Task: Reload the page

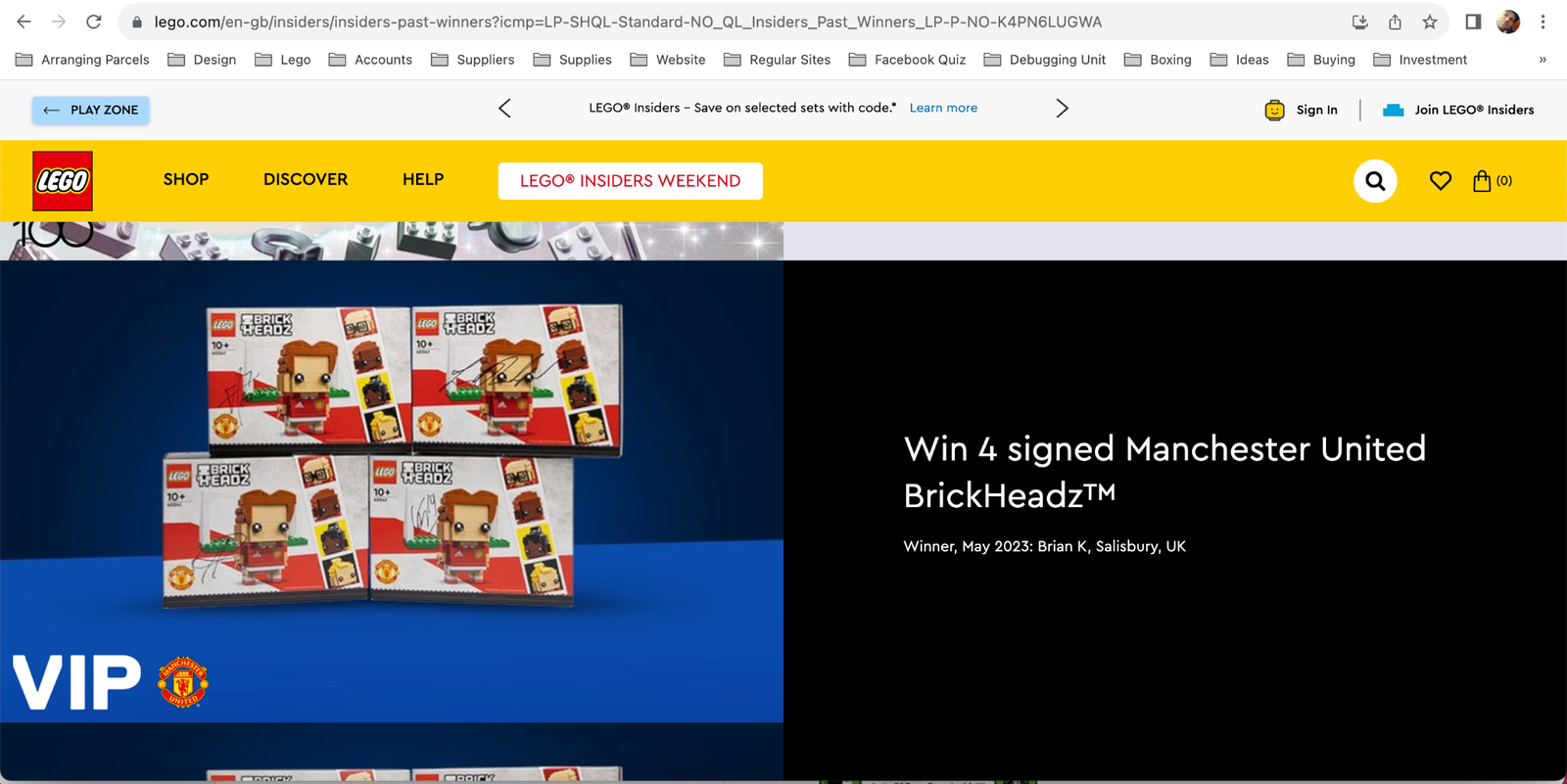Action: click(x=94, y=22)
